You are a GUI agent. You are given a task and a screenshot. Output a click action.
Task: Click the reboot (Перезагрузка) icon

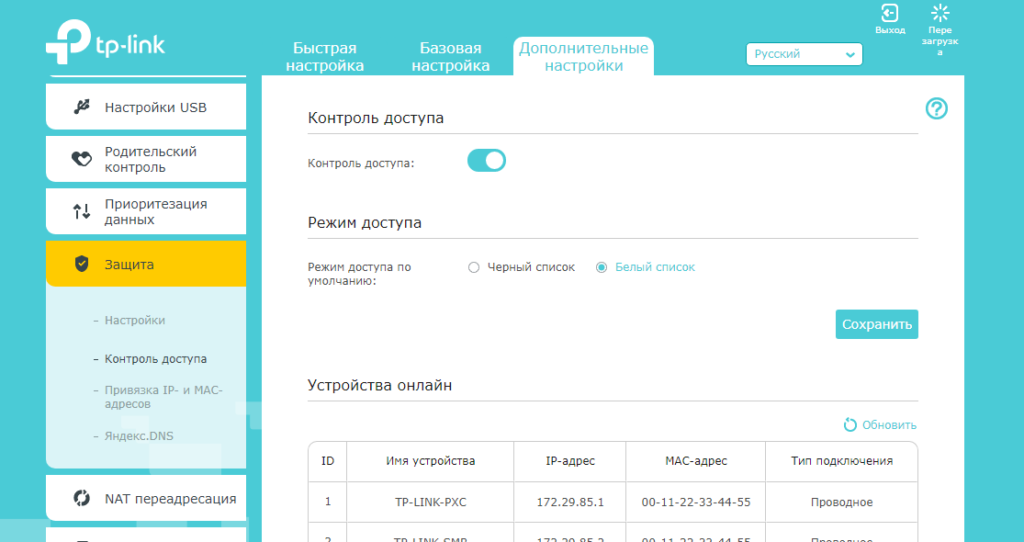pos(939,13)
